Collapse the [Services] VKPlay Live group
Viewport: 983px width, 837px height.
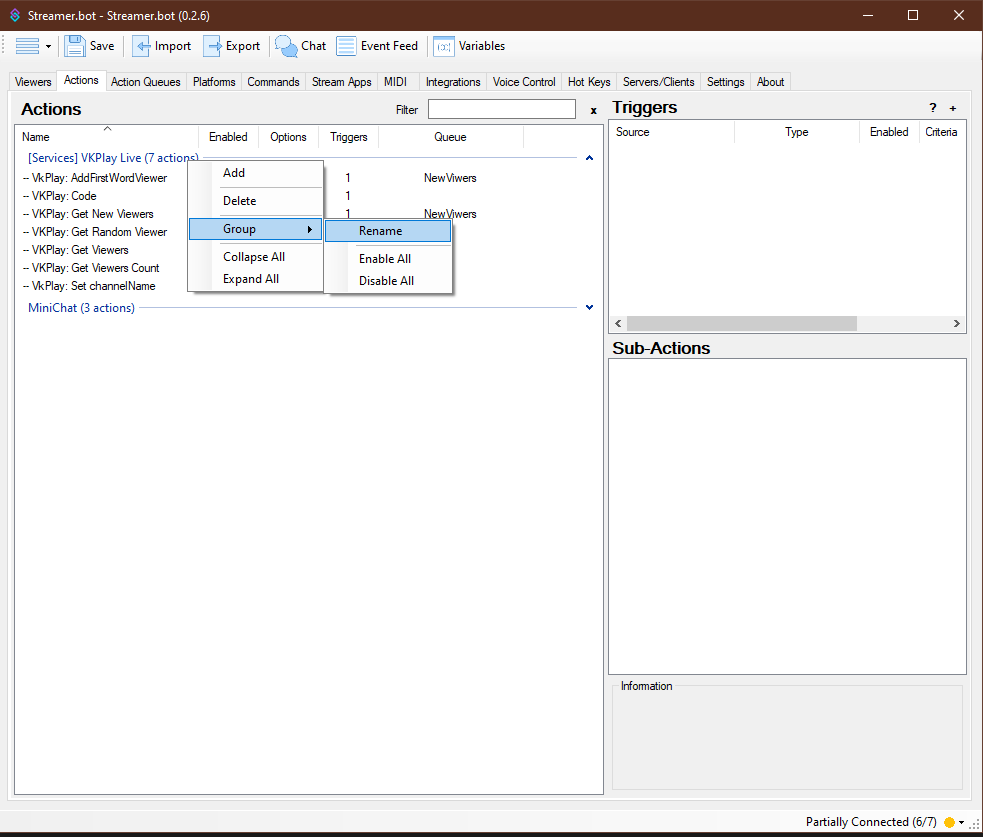click(x=589, y=158)
